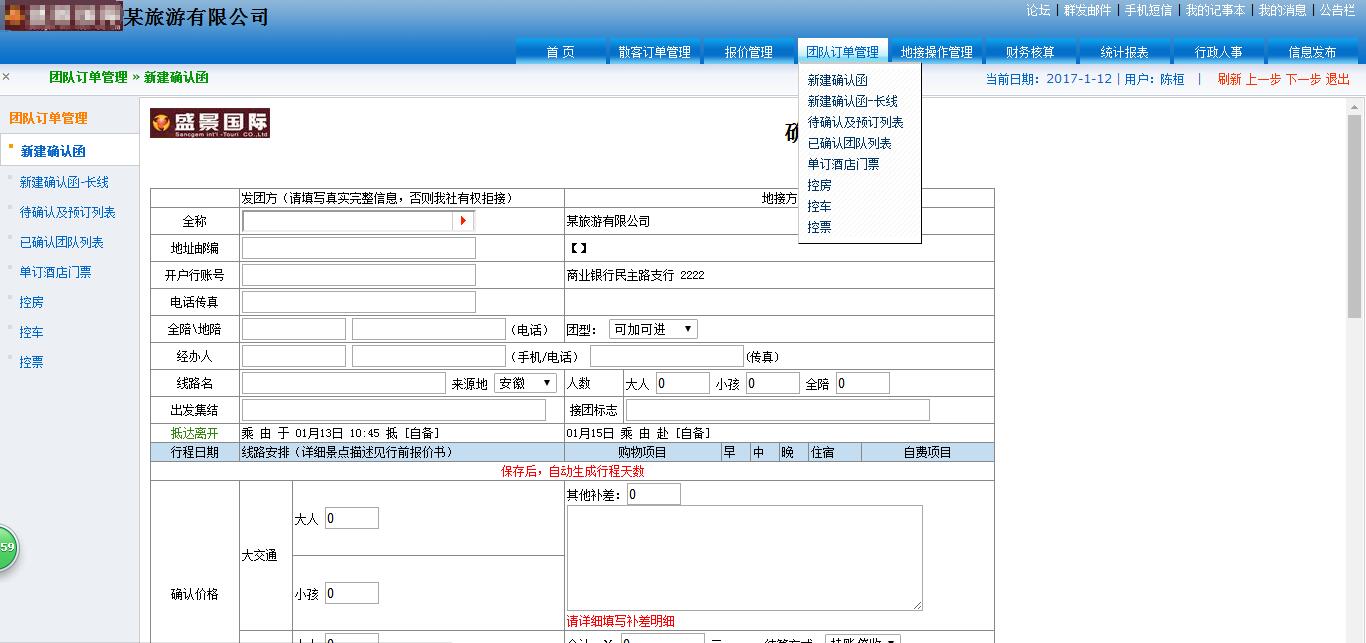This screenshot has height=643, width=1366.
Task: Open the 散客订单管理 tab
Action: (654, 52)
